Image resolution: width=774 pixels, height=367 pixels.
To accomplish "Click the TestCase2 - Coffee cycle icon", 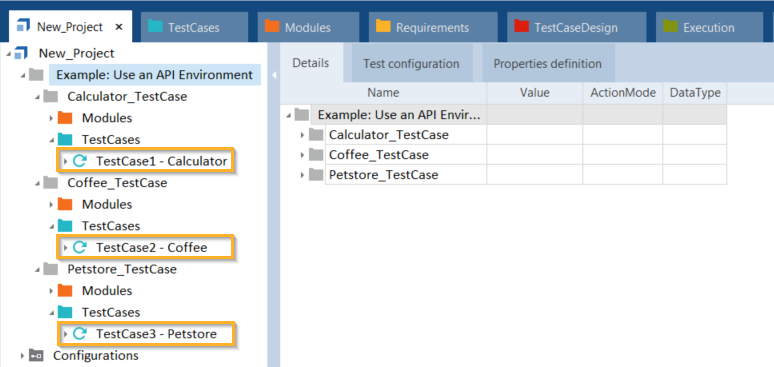I will (79, 247).
